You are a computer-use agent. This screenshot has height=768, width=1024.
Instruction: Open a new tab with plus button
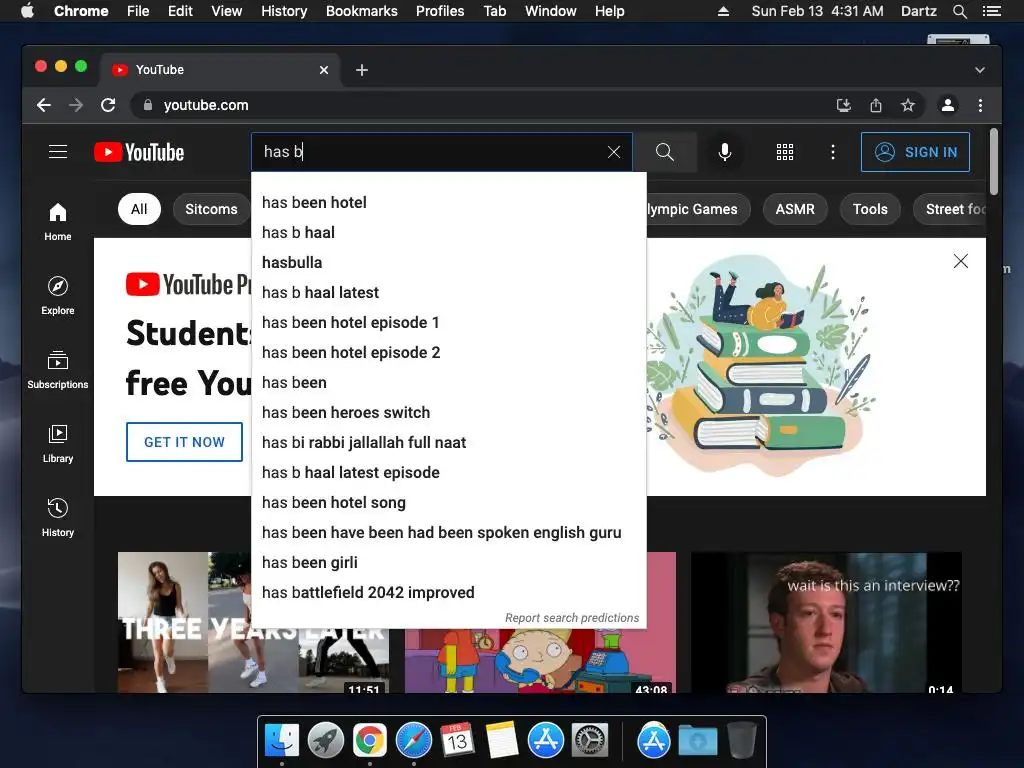click(362, 70)
